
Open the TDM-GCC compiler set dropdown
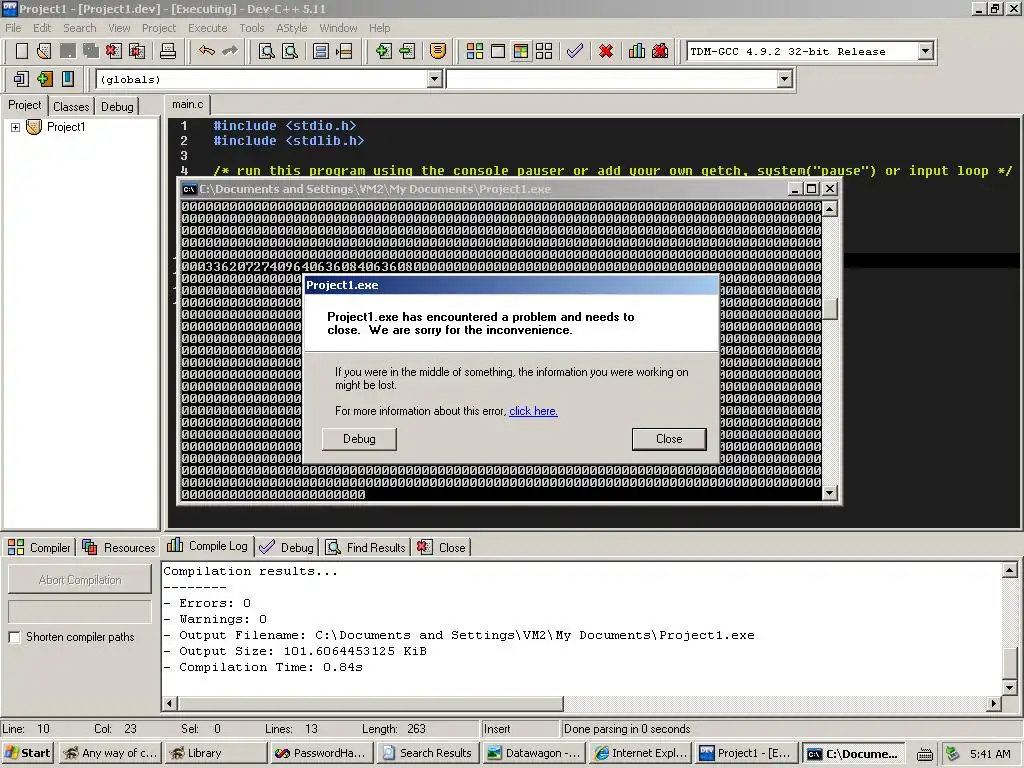click(925, 51)
